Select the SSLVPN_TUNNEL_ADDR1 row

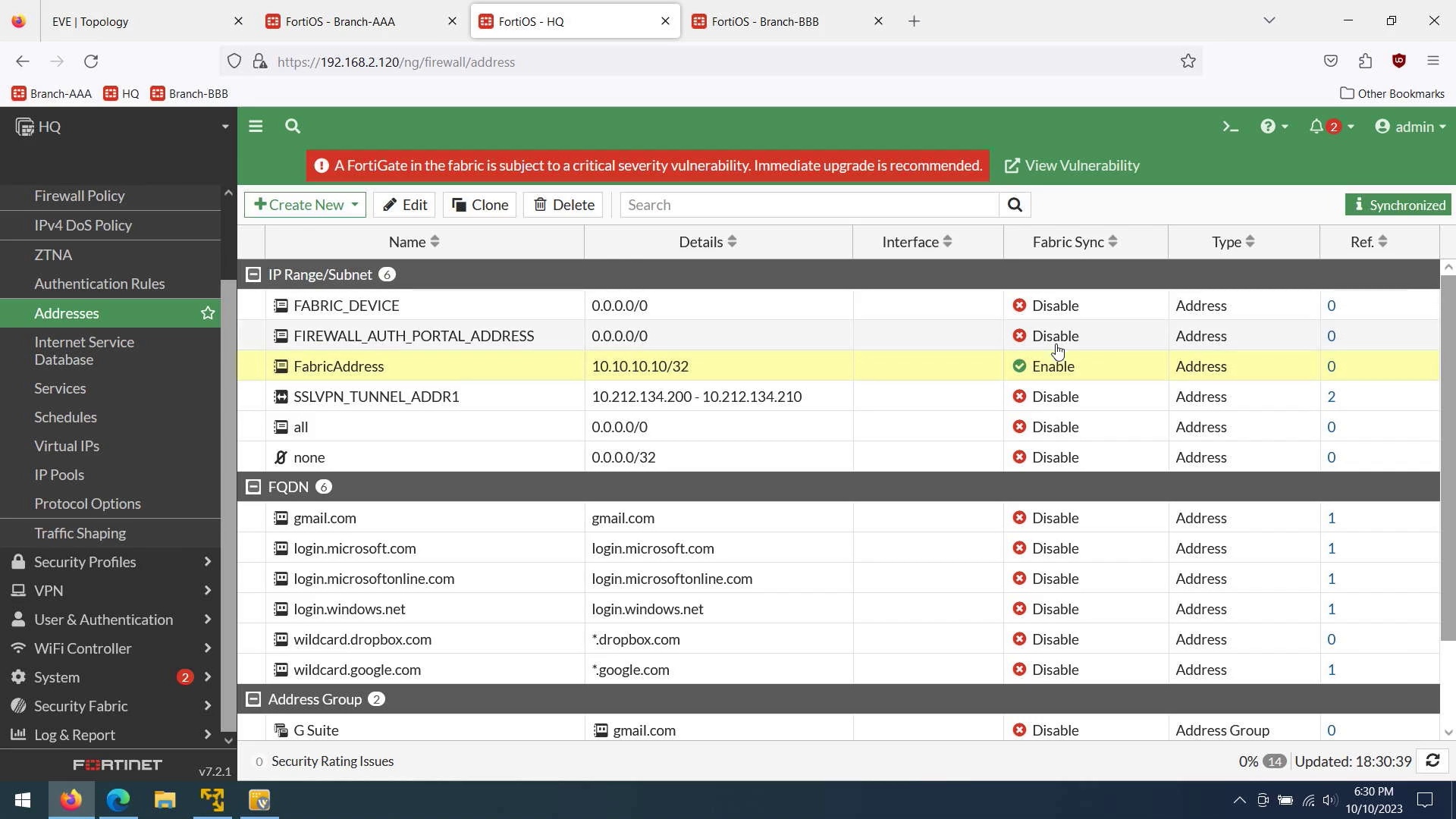(838, 397)
